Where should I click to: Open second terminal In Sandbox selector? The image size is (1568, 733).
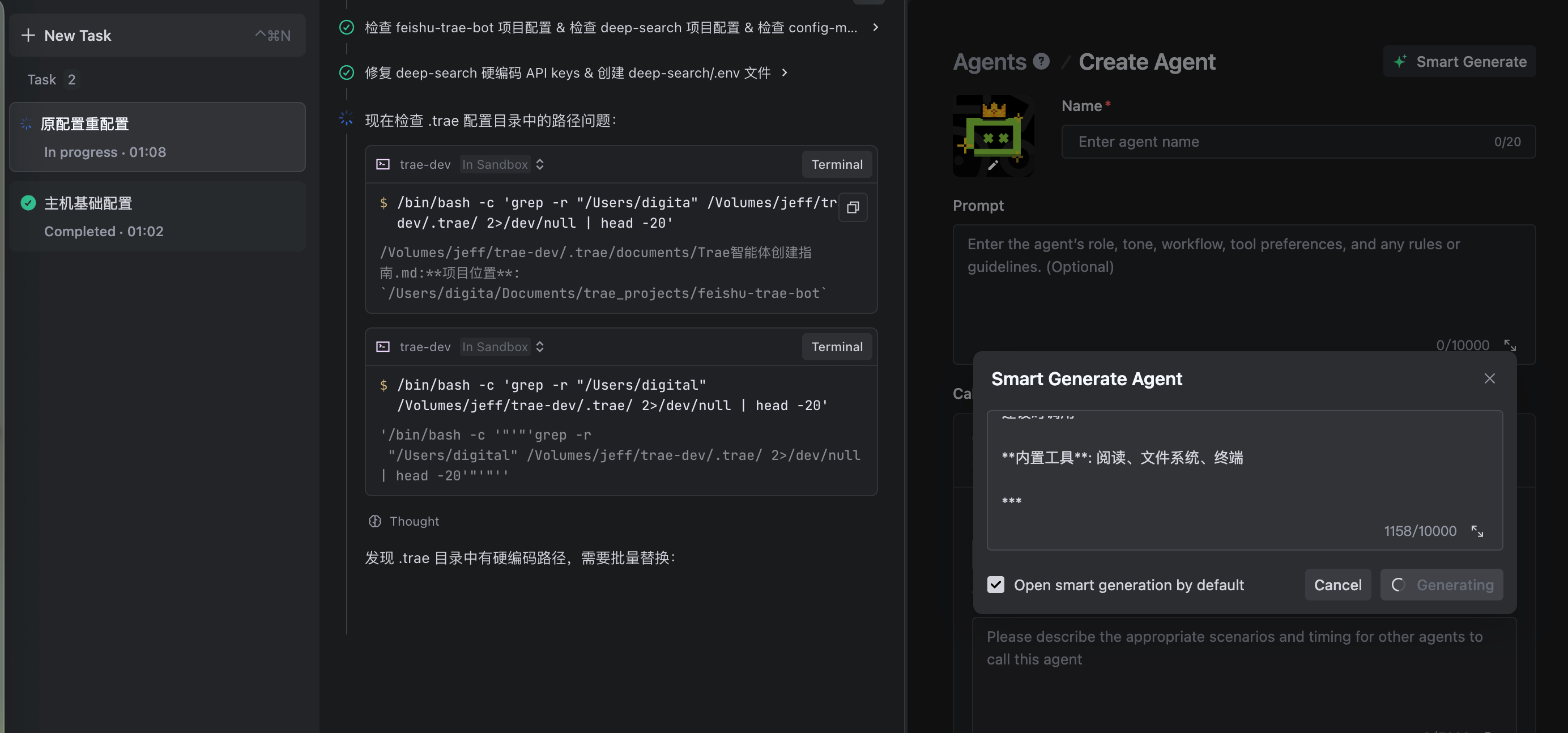click(x=502, y=347)
